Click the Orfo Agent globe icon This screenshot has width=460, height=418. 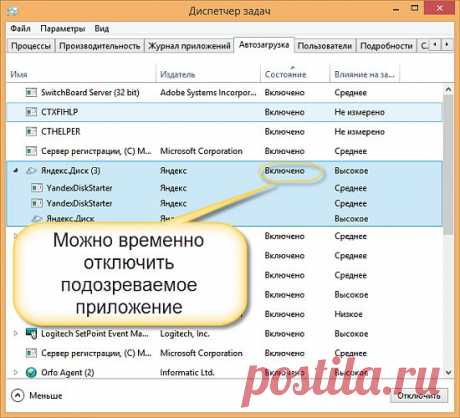pyautogui.click(x=31, y=372)
